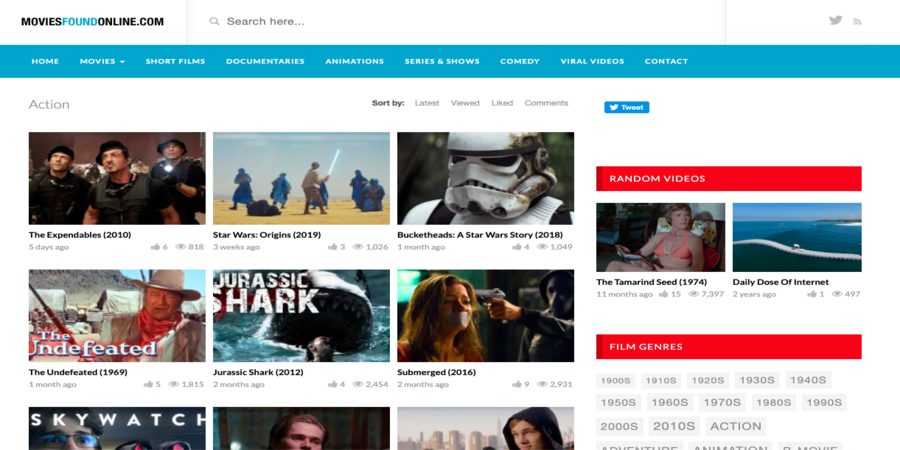The height and width of the screenshot is (450, 900).
Task: Expand the Movies dropdown menu
Action: pos(102,61)
